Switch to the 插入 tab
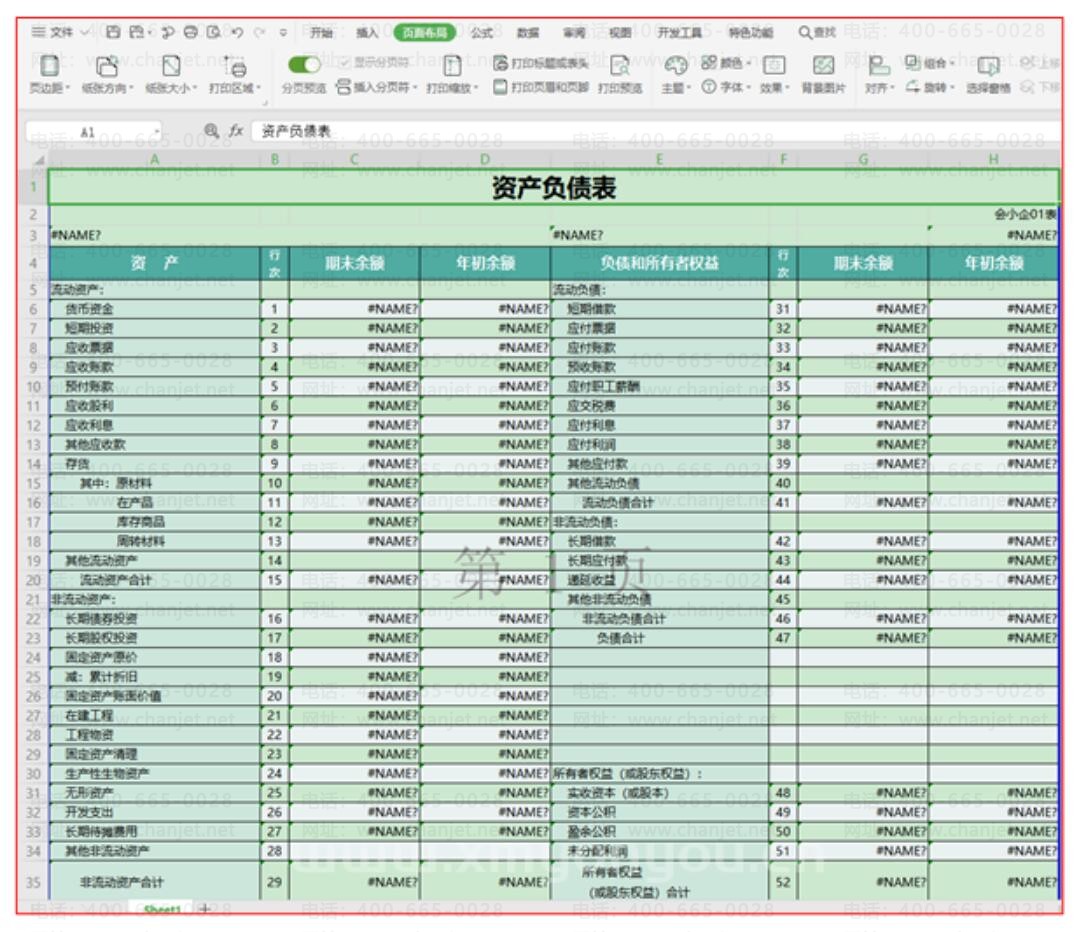This screenshot has width=1082, height=932. [x=367, y=32]
